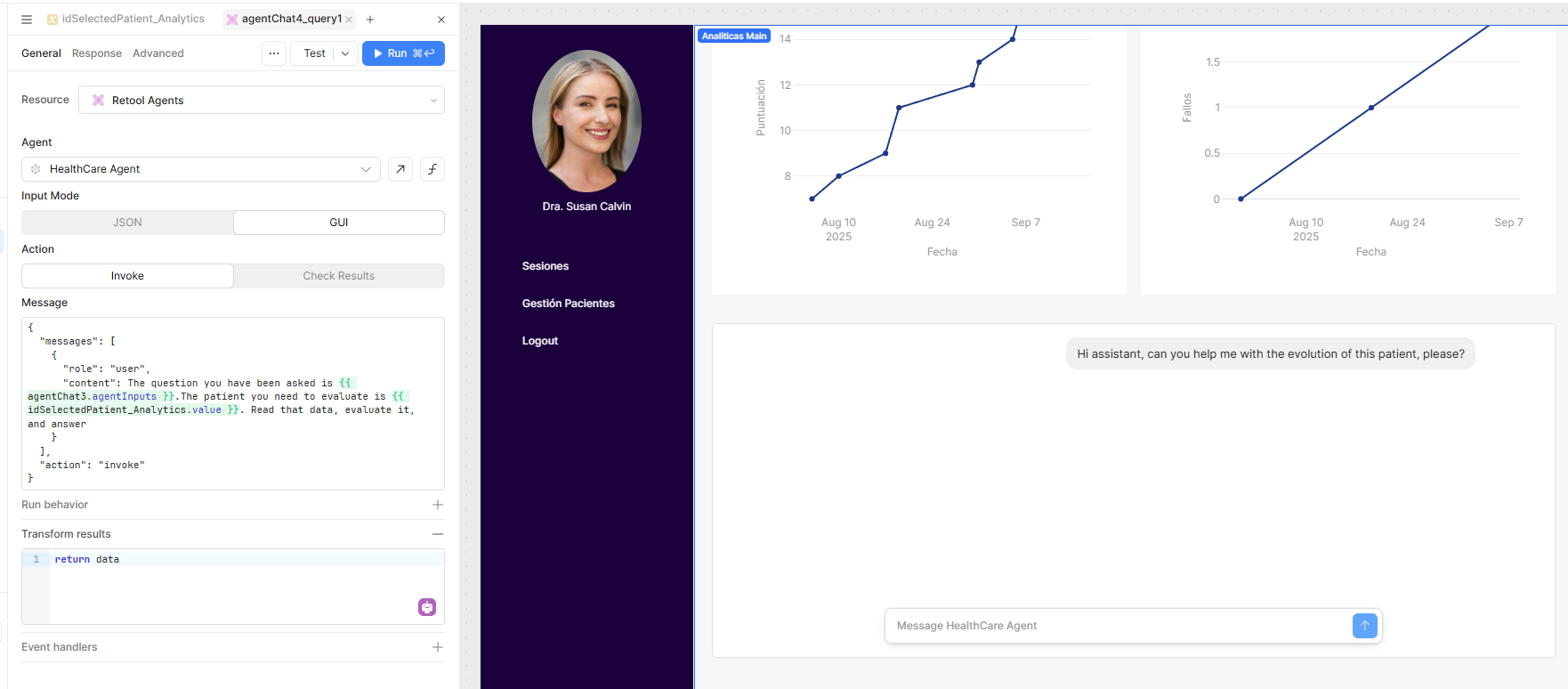Click the function fx icon beside agent
1568x689 pixels.
click(x=432, y=169)
